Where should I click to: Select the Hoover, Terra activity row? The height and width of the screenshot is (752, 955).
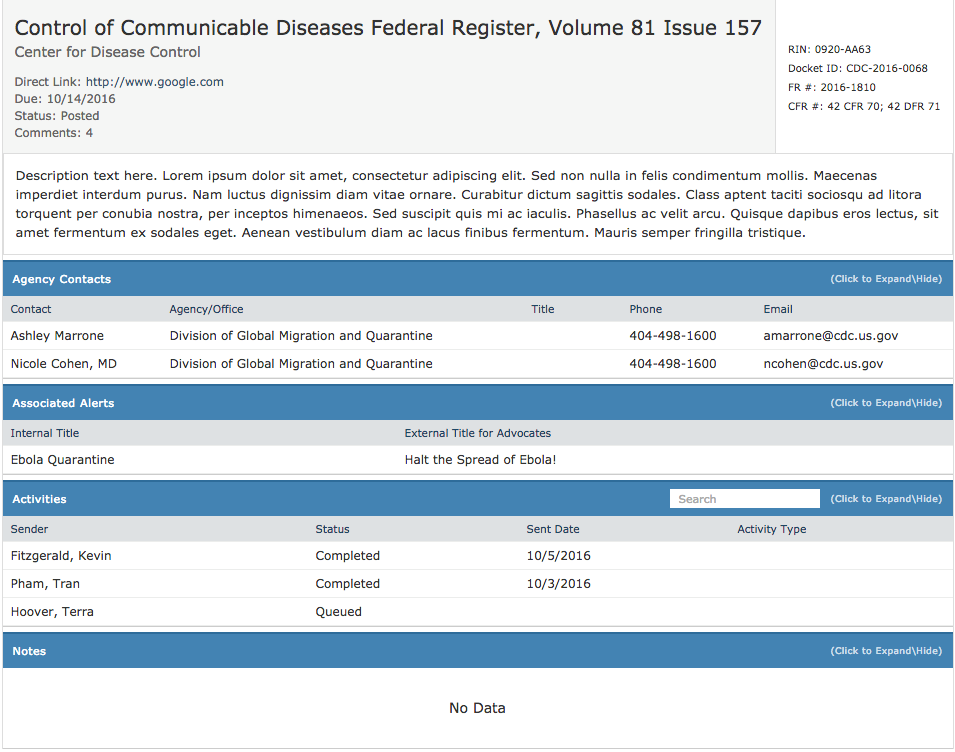point(478,612)
